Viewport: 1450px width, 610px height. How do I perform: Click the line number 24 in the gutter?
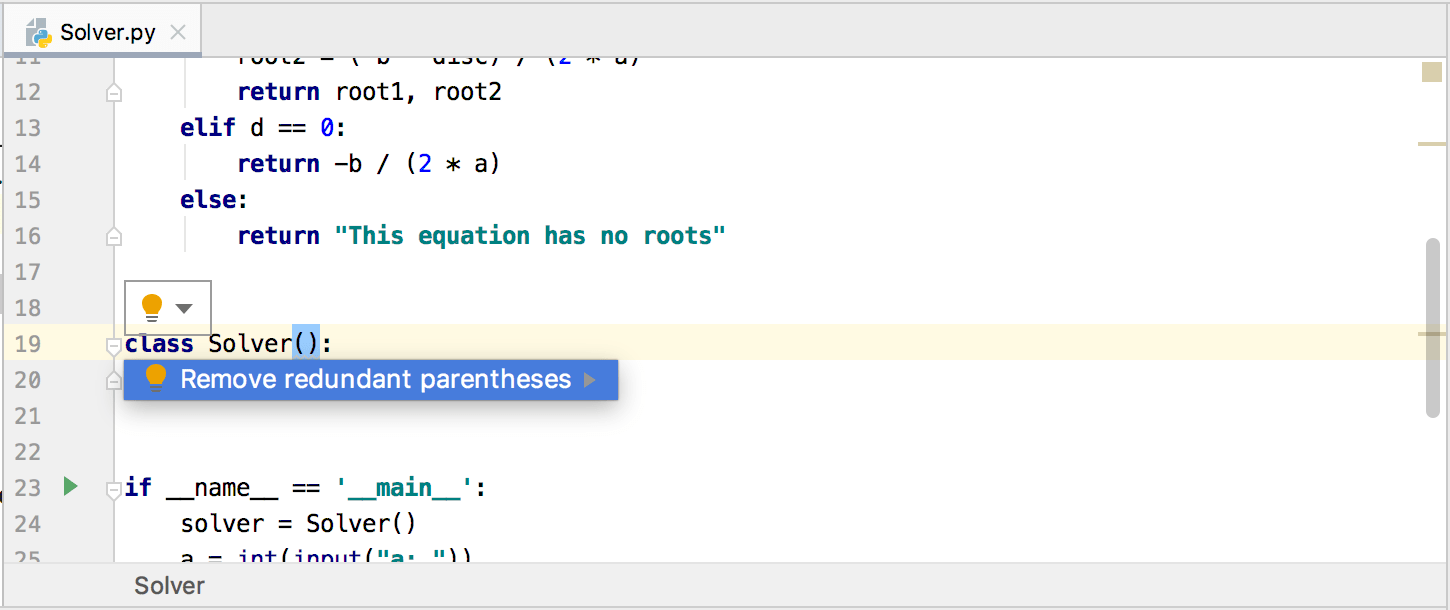(28, 524)
